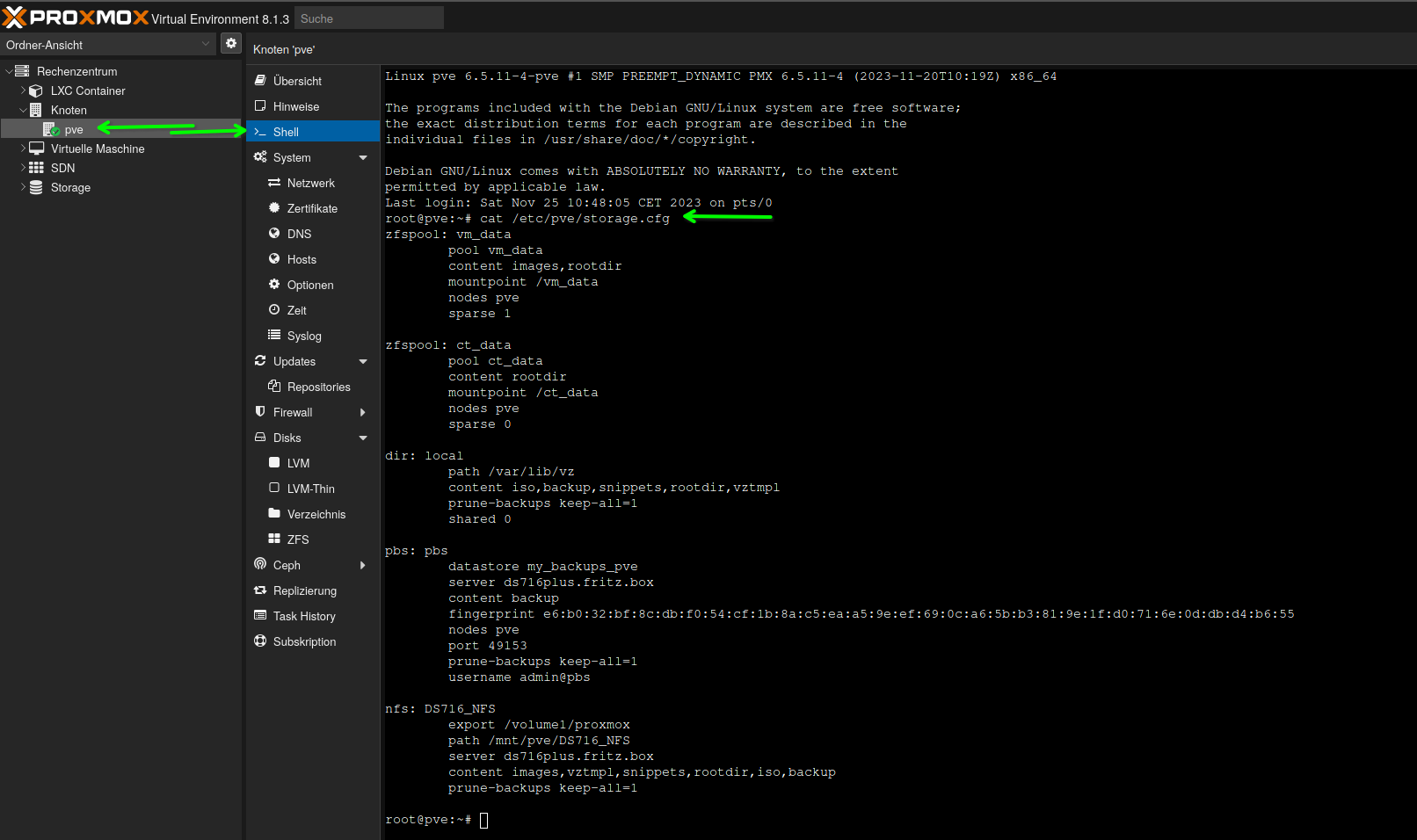The image size is (1417, 840).
Task: Click the DNS globe icon
Action: click(274, 234)
